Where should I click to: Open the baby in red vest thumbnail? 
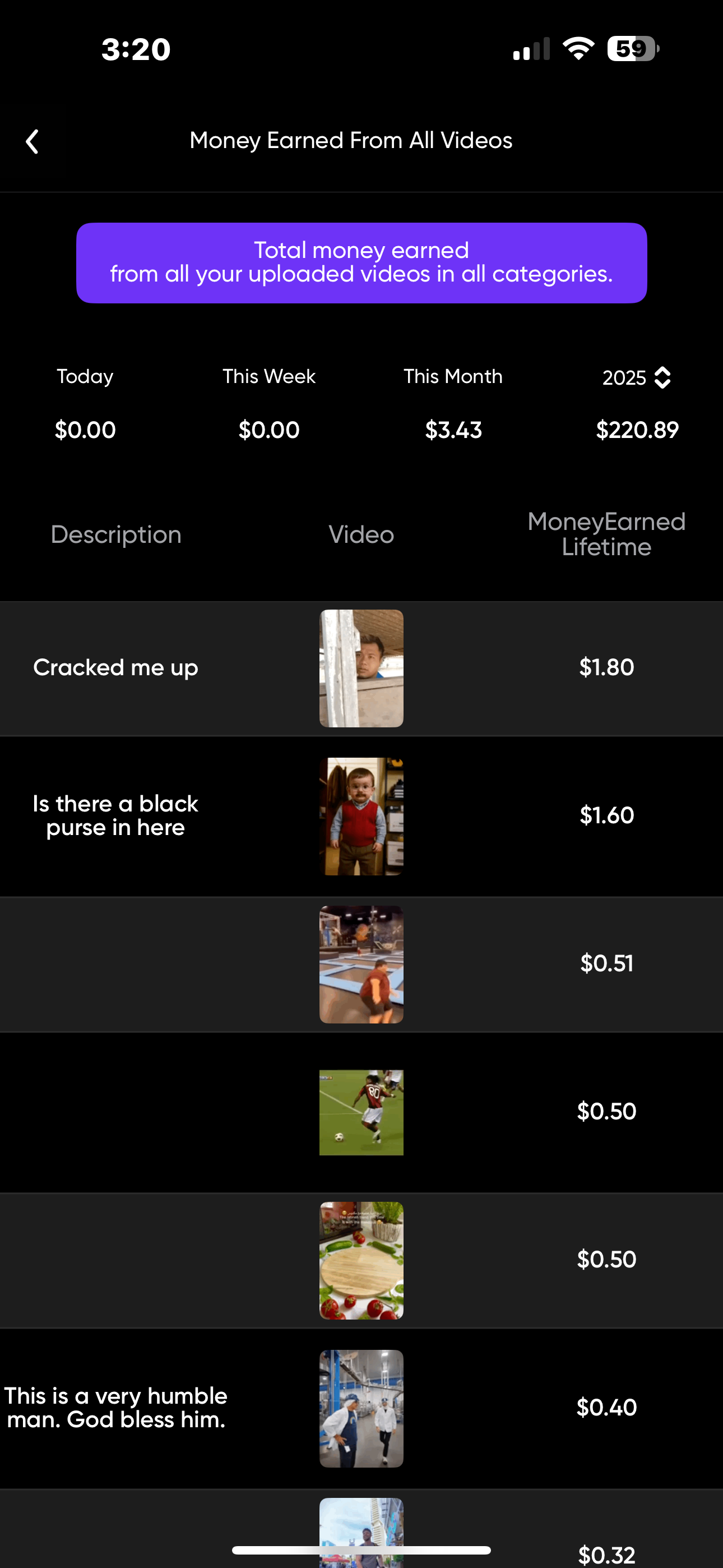361,815
